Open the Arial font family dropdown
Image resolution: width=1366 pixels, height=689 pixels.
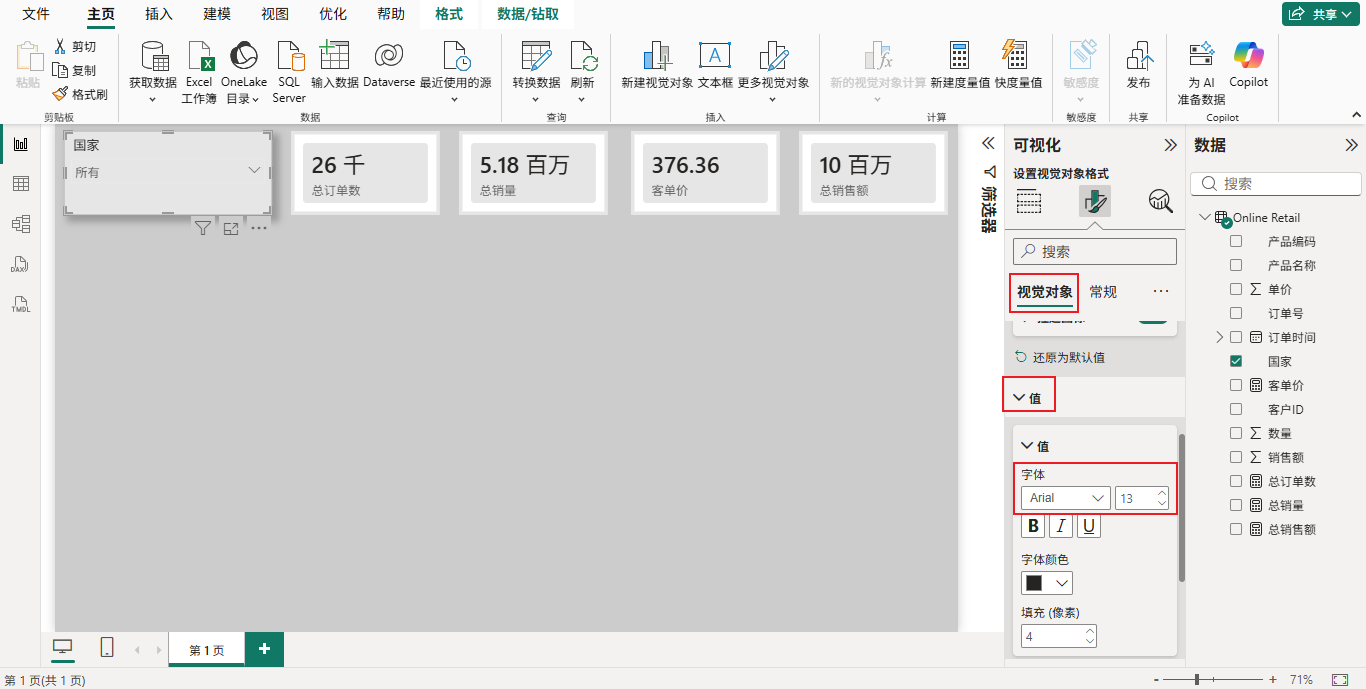pyautogui.click(x=1065, y=498)
